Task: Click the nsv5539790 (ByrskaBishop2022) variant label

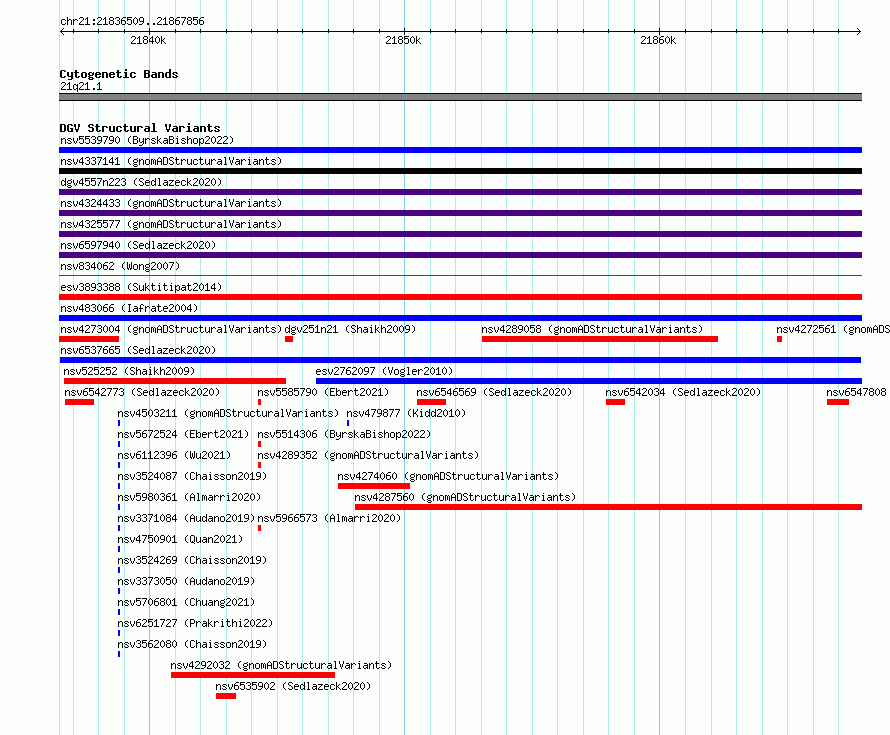Action: click(147, 140)
